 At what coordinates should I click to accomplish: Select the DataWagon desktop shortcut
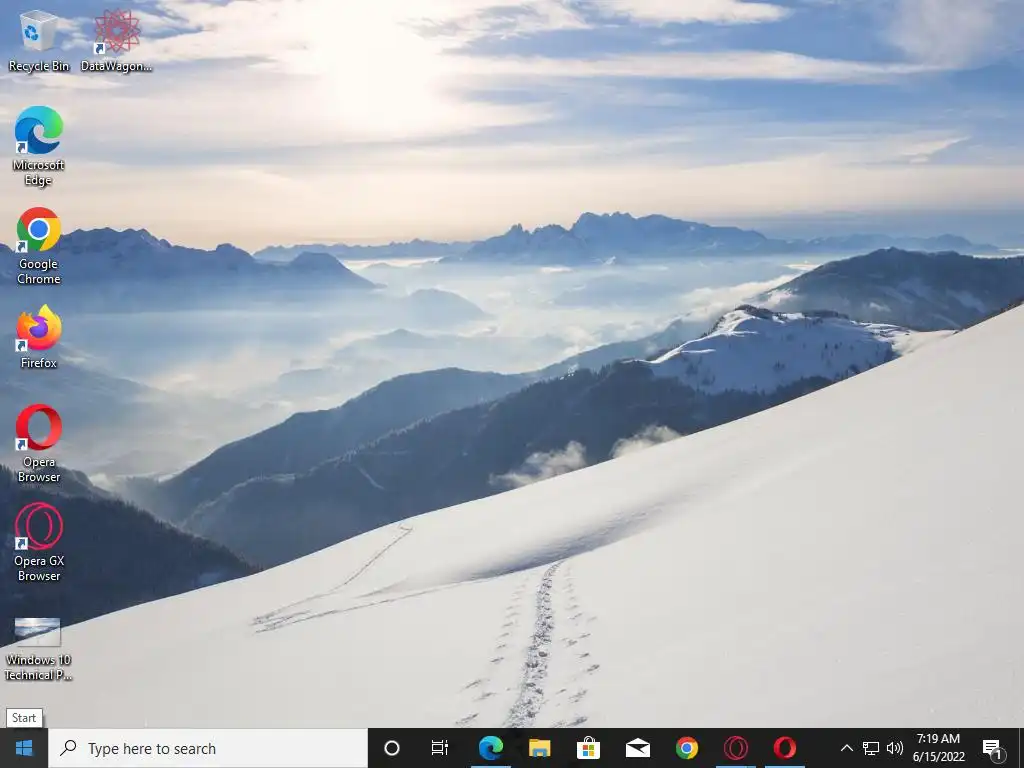(x=116, y=40)
